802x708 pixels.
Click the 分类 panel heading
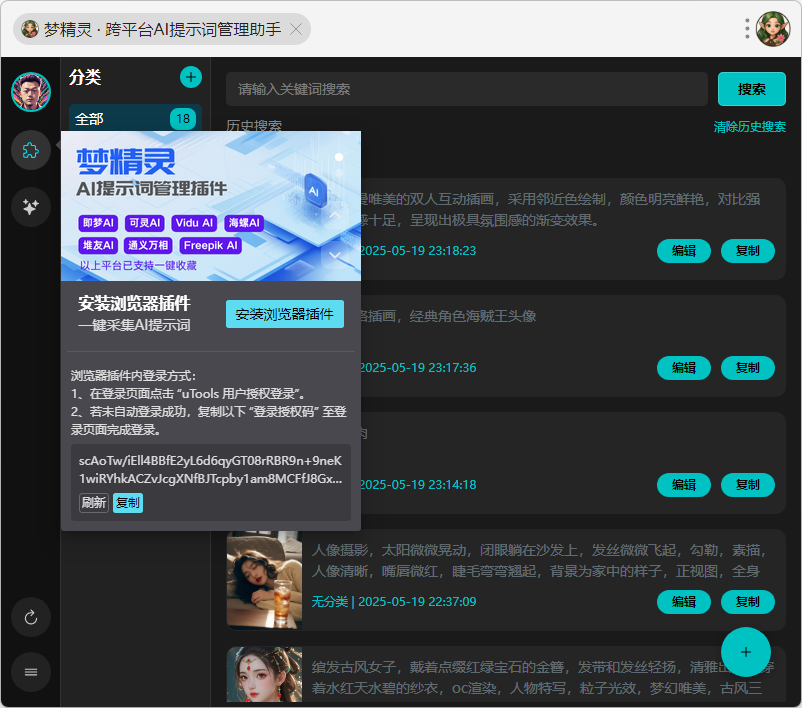click(x=85, y=77)
